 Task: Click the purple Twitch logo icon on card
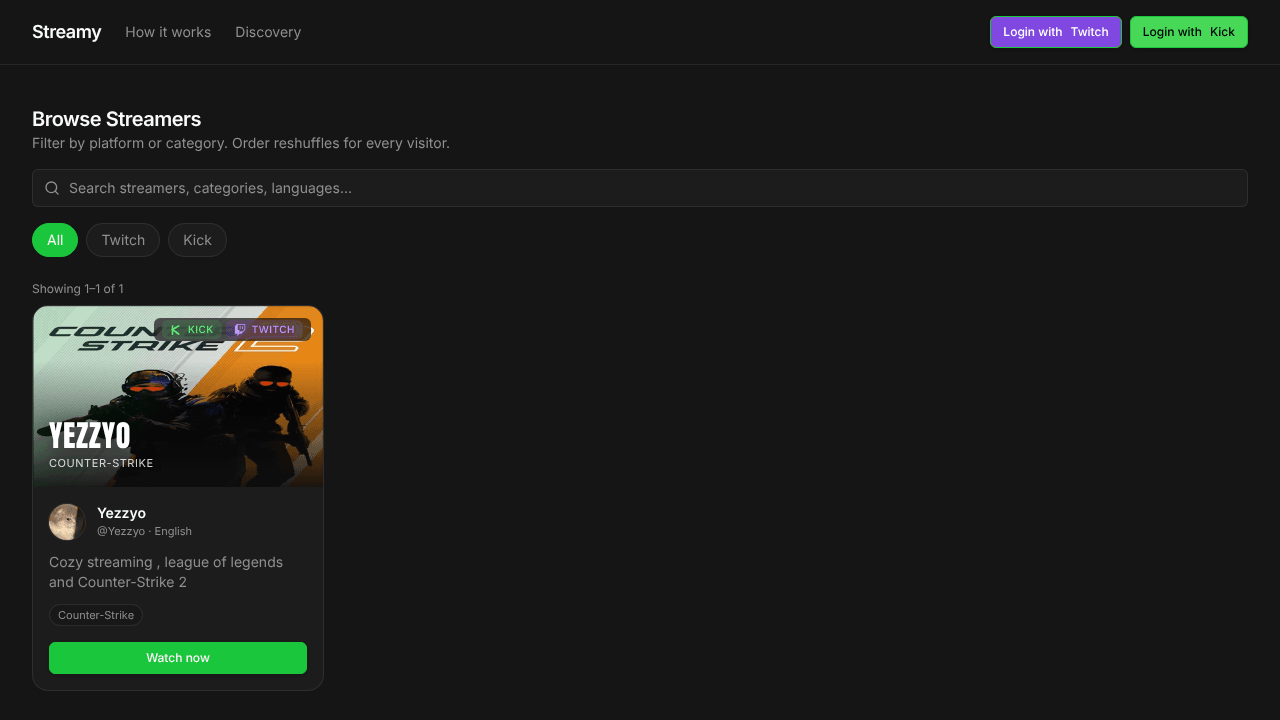pyautogui.click(x=240, y=330)
